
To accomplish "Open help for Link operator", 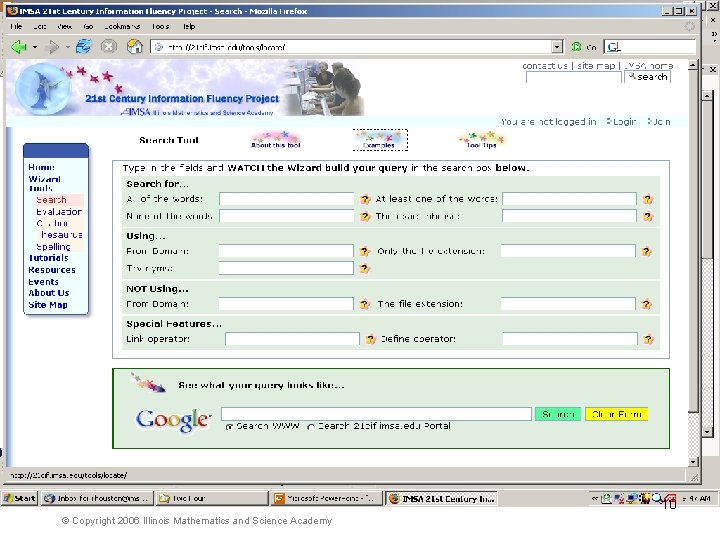I will click(371, 339).
